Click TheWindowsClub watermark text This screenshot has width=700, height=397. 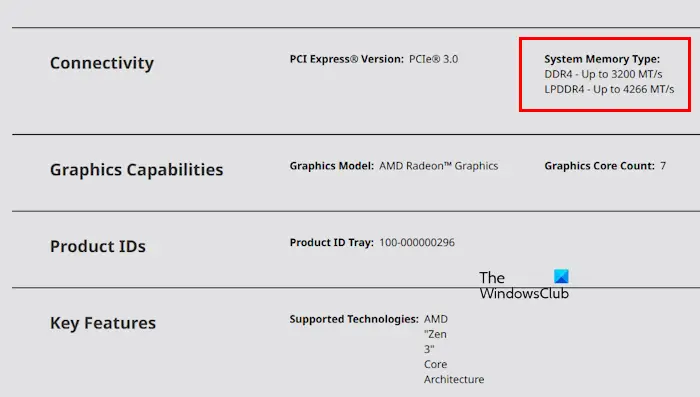tap(524, 285)
